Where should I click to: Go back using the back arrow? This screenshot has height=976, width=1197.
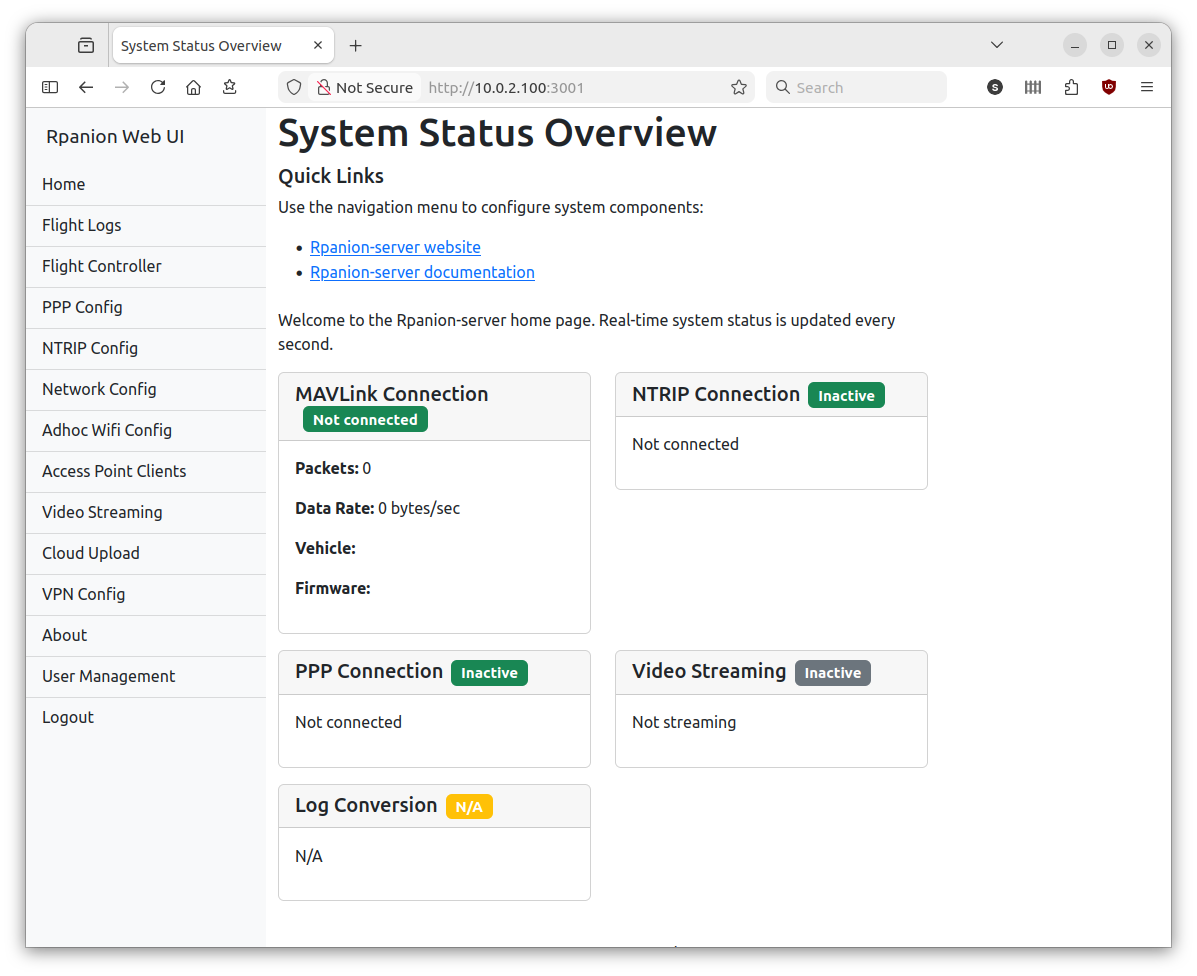[x=86, y=87]
